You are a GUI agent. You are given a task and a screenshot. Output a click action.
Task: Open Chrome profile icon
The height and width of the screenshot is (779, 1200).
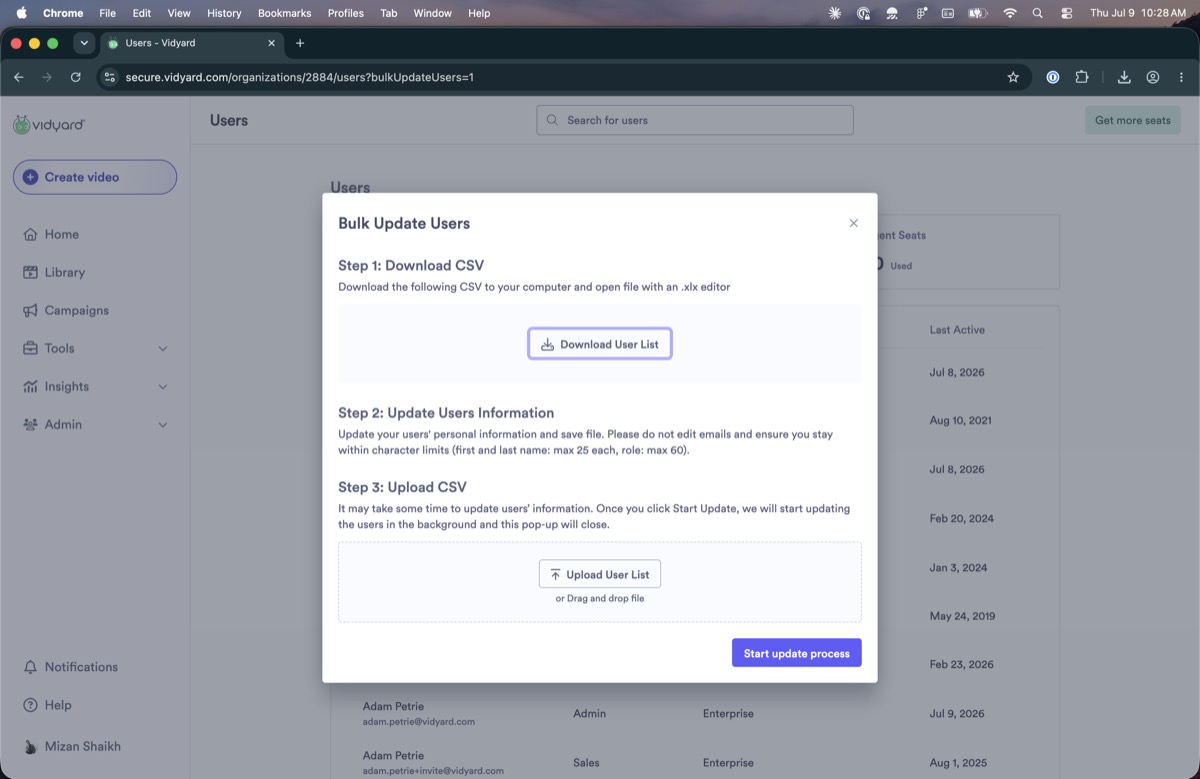tap(1153, 77)
